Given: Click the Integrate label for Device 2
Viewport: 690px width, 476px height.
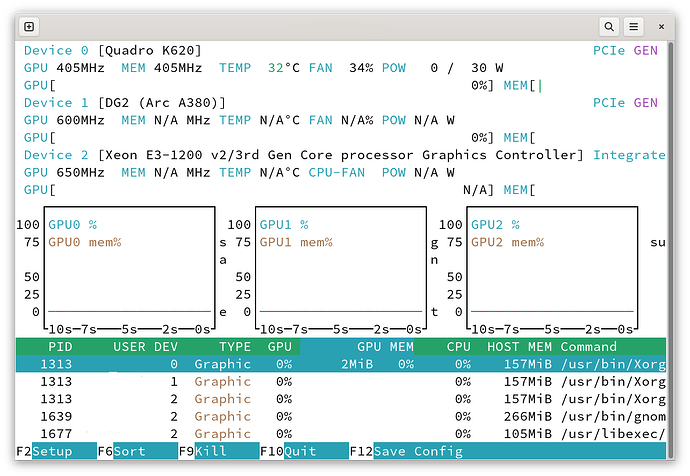Looking at the screenshot, I should tap(629, 155).
